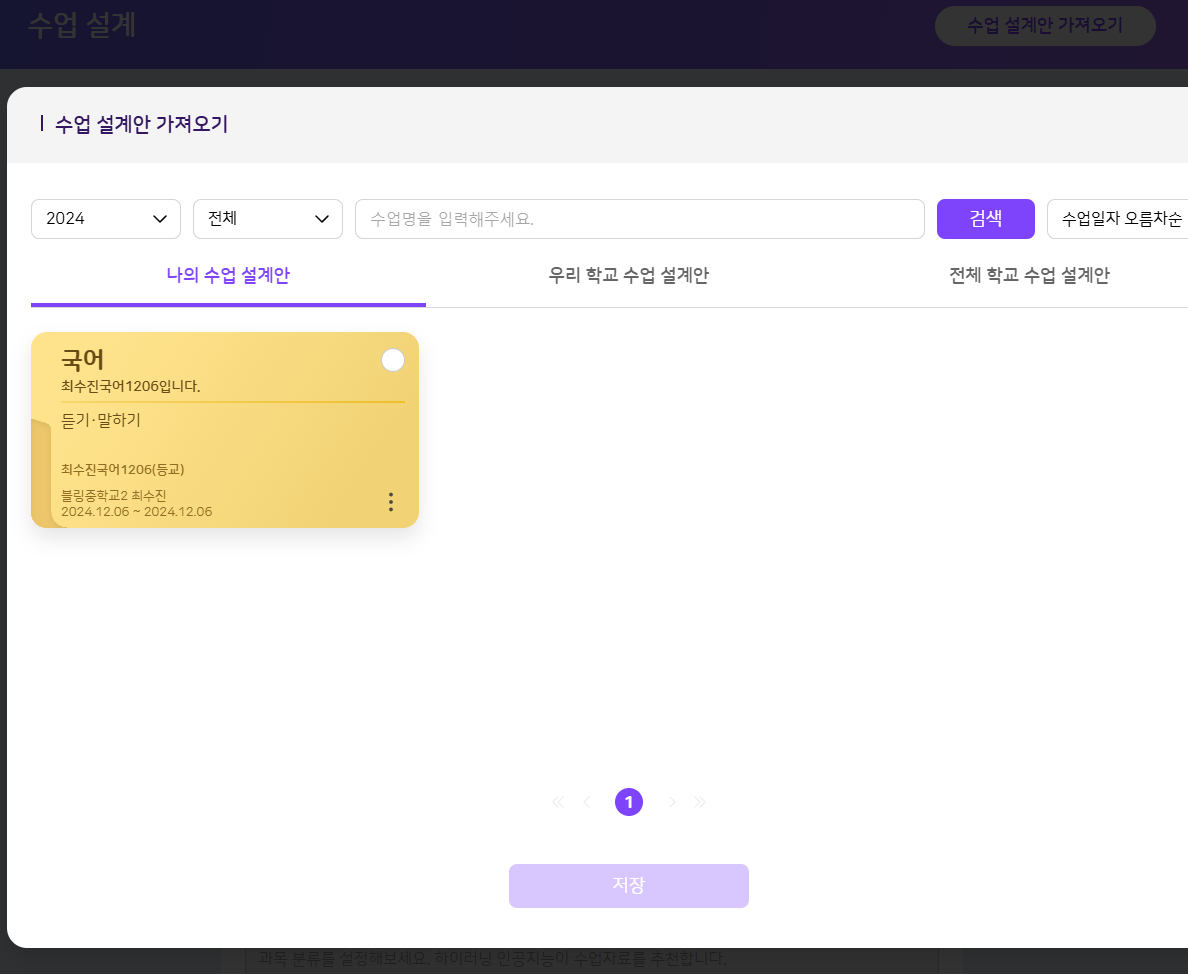
Task: Select the radio circle on 국어 lesson card
Action: click(x=393, y=360)
